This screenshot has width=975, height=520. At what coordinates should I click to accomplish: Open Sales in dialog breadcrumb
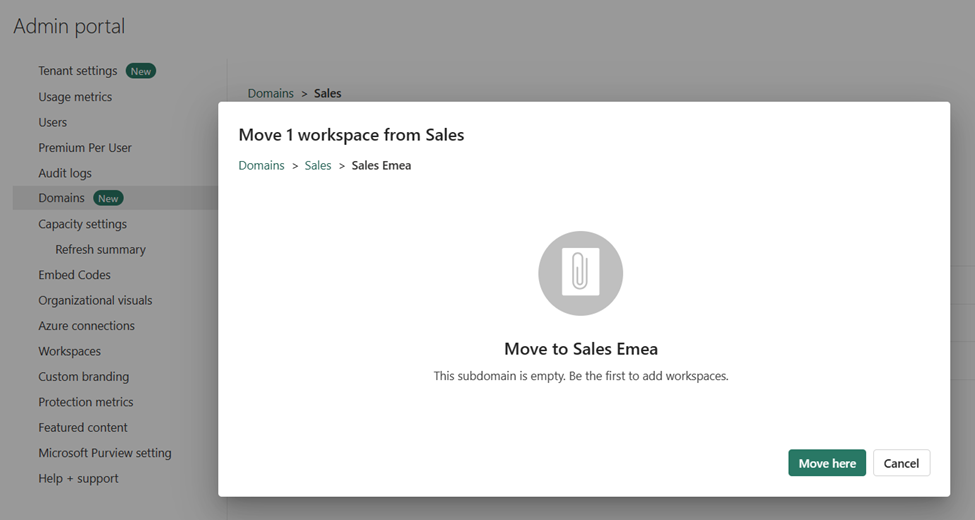[x=318, y=165]
